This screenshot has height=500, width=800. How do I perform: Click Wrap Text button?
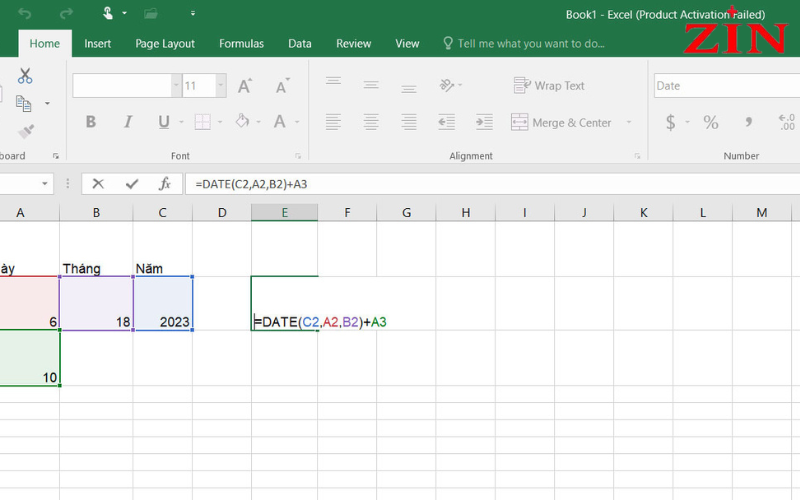click(548, 86)
